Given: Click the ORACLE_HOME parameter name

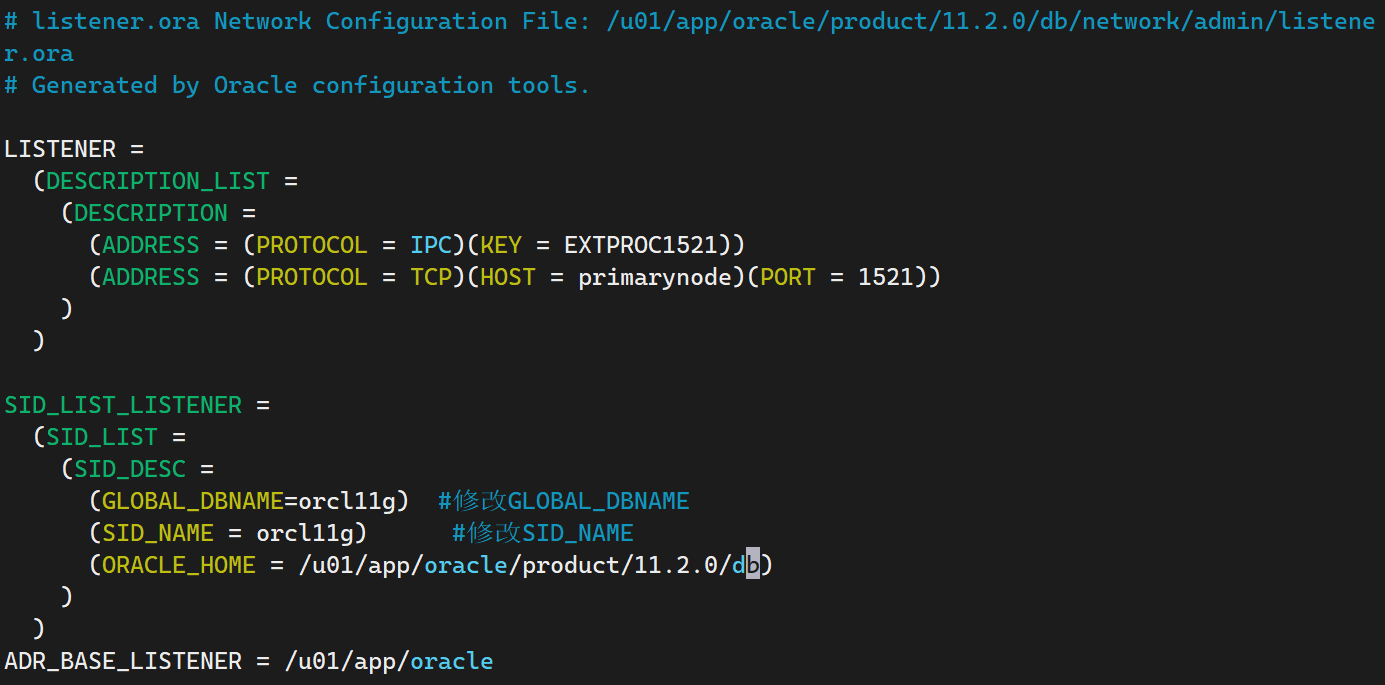Looking at the screenshot, I should pos(179,565).
